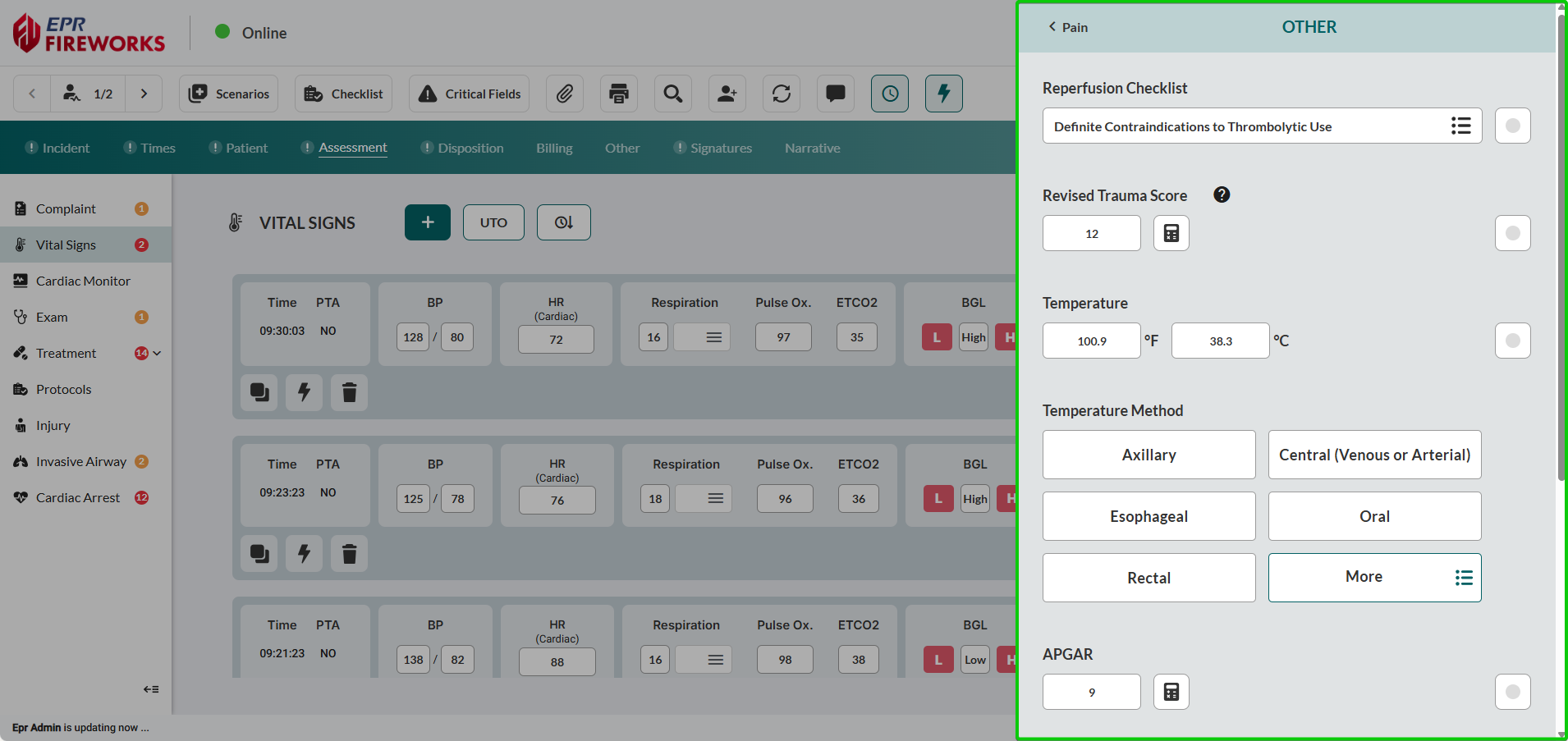This screenshot has height=741, width=1568.
Task: Open the chat messages panel
Action: [835, 93]
